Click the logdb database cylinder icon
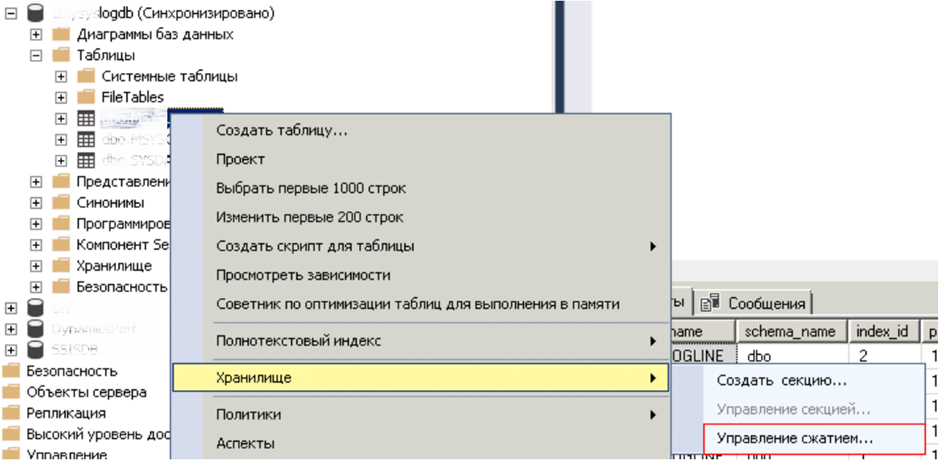This screenshot has height=460, width=939. [x=36, y=13]
